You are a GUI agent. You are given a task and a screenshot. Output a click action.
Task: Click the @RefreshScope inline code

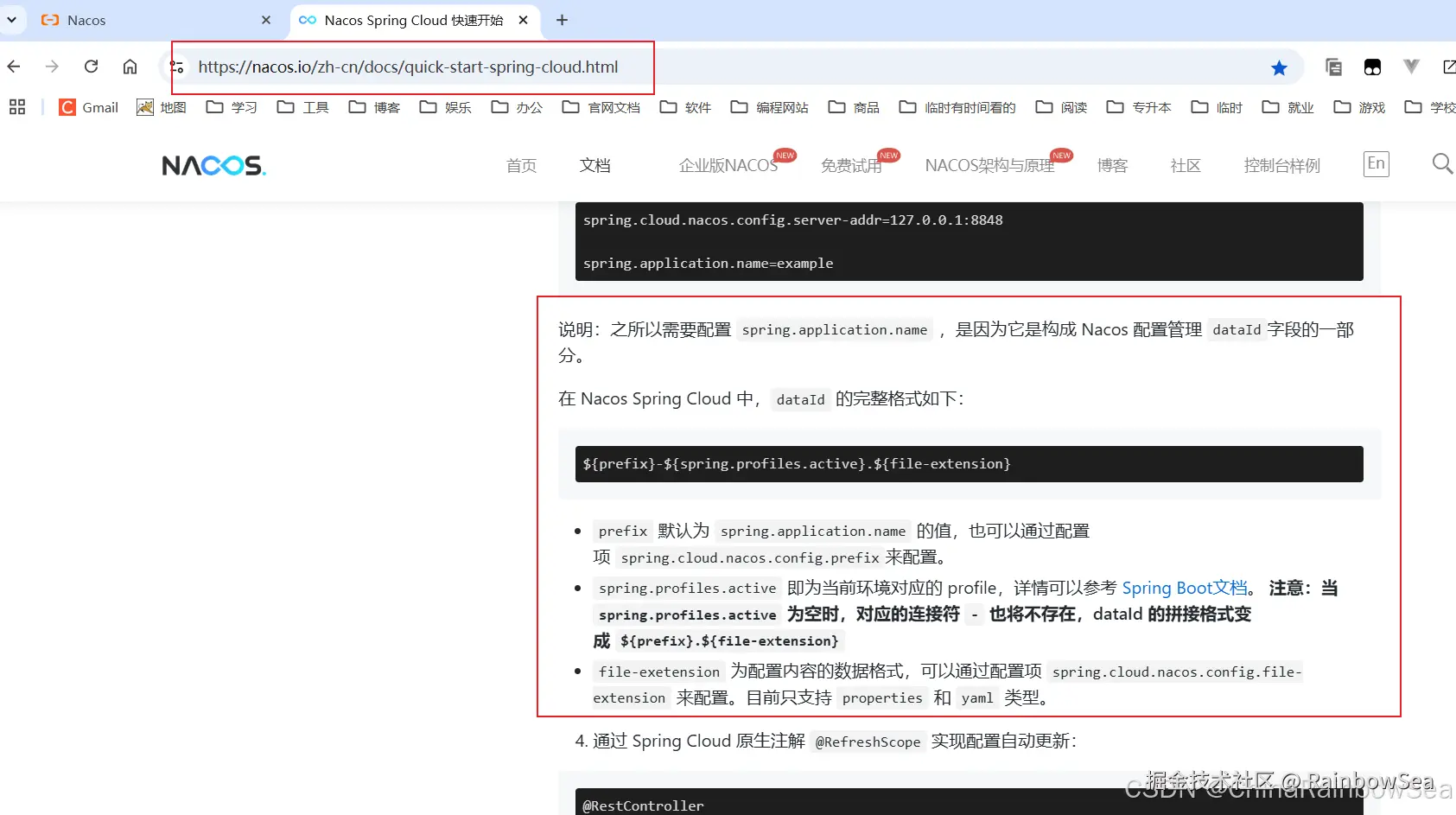tap(868, 742)
